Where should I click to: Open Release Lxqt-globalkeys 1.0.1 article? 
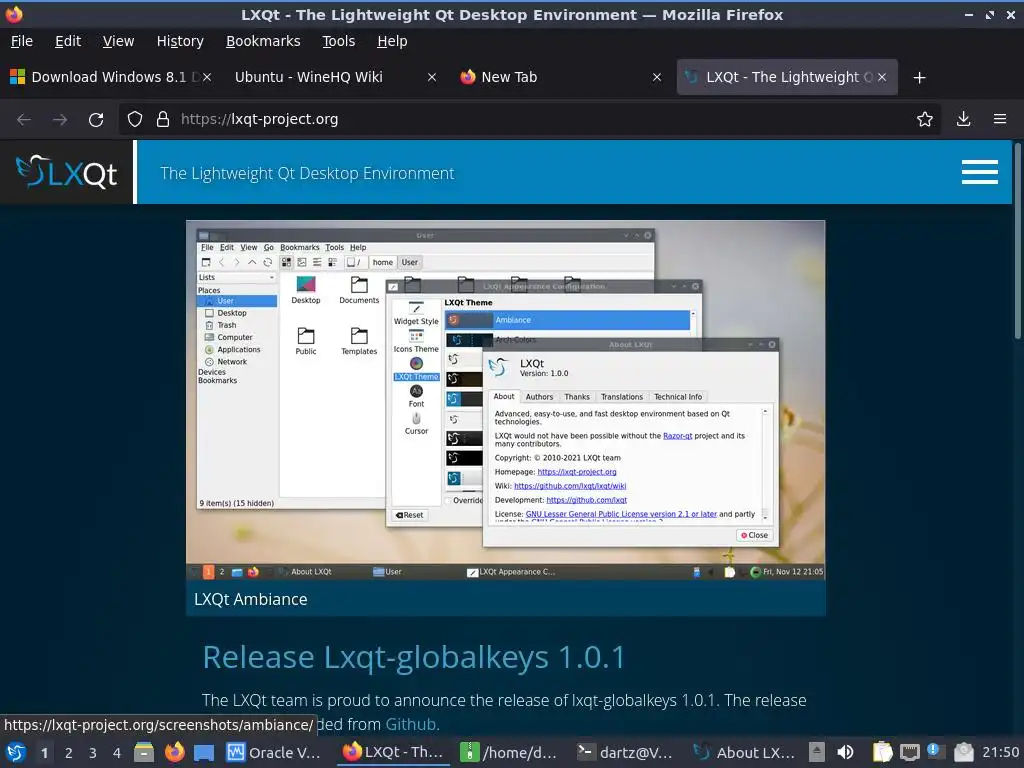414,657
